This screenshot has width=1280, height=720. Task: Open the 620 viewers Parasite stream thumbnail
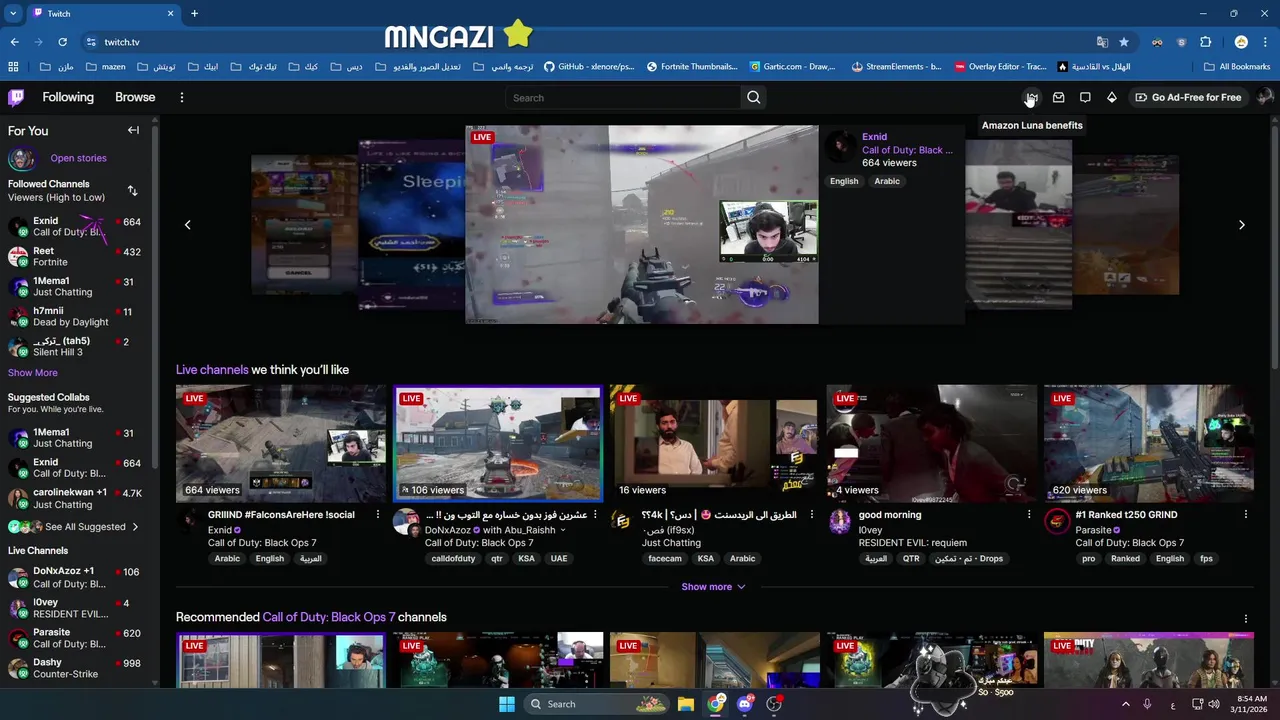pyautogui.click(x=1148, y=443)
